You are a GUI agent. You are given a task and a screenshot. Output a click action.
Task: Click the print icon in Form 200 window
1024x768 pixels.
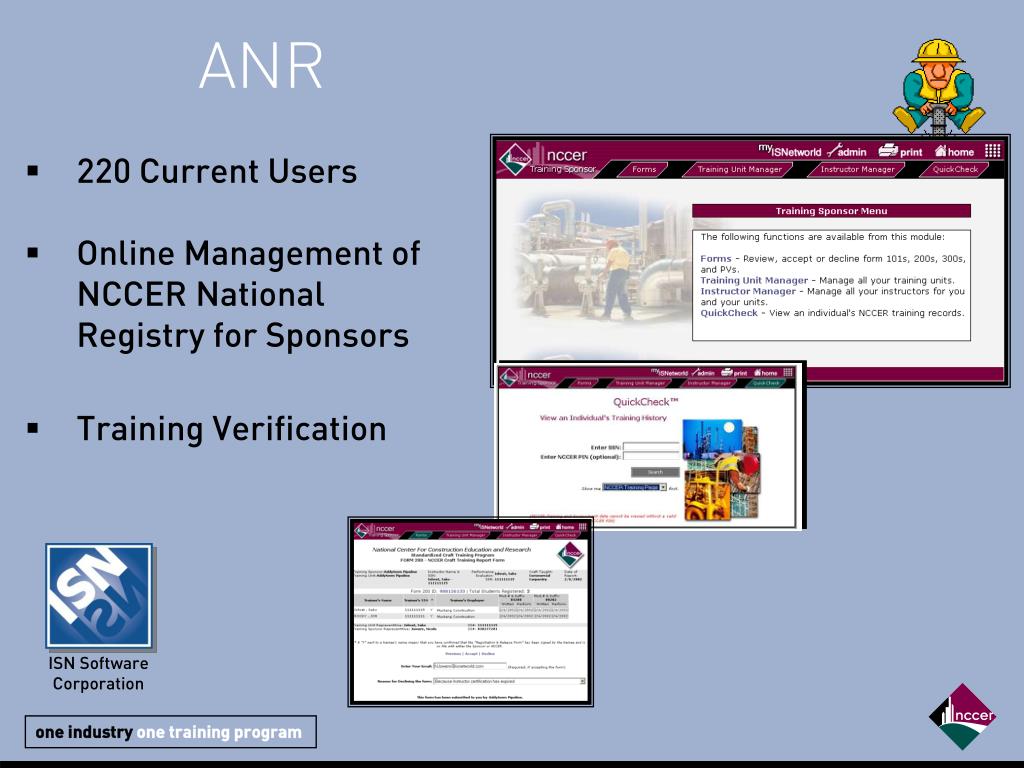point(539,526)
